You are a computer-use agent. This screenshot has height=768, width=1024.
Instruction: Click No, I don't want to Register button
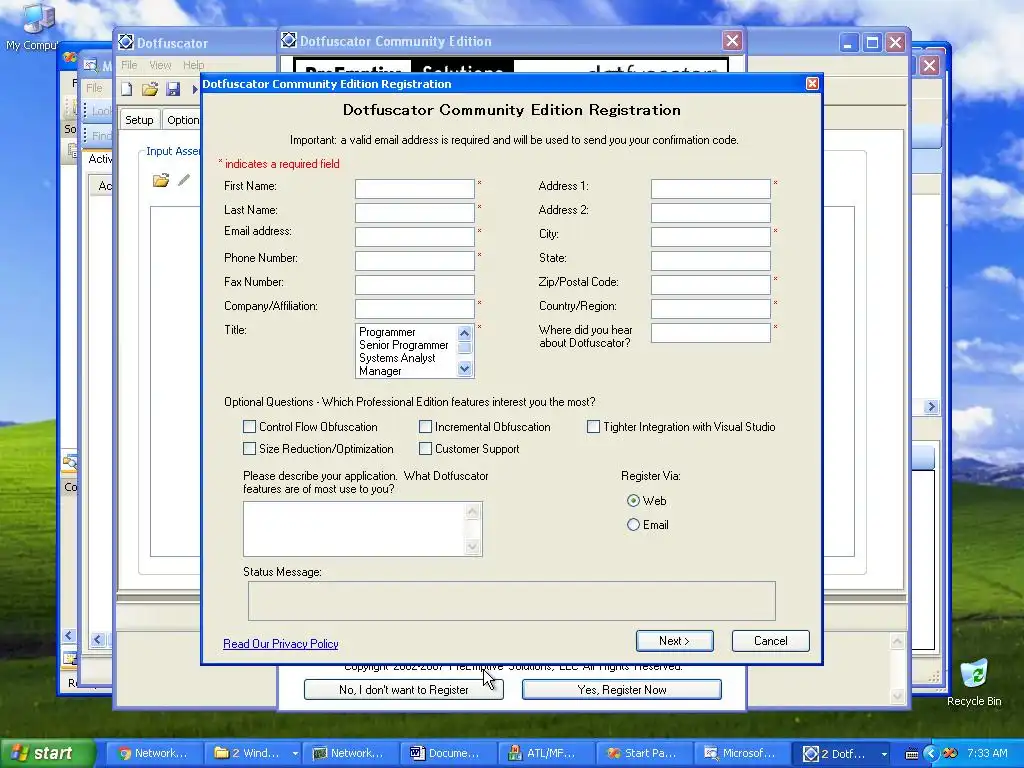(x=404, y=690)
